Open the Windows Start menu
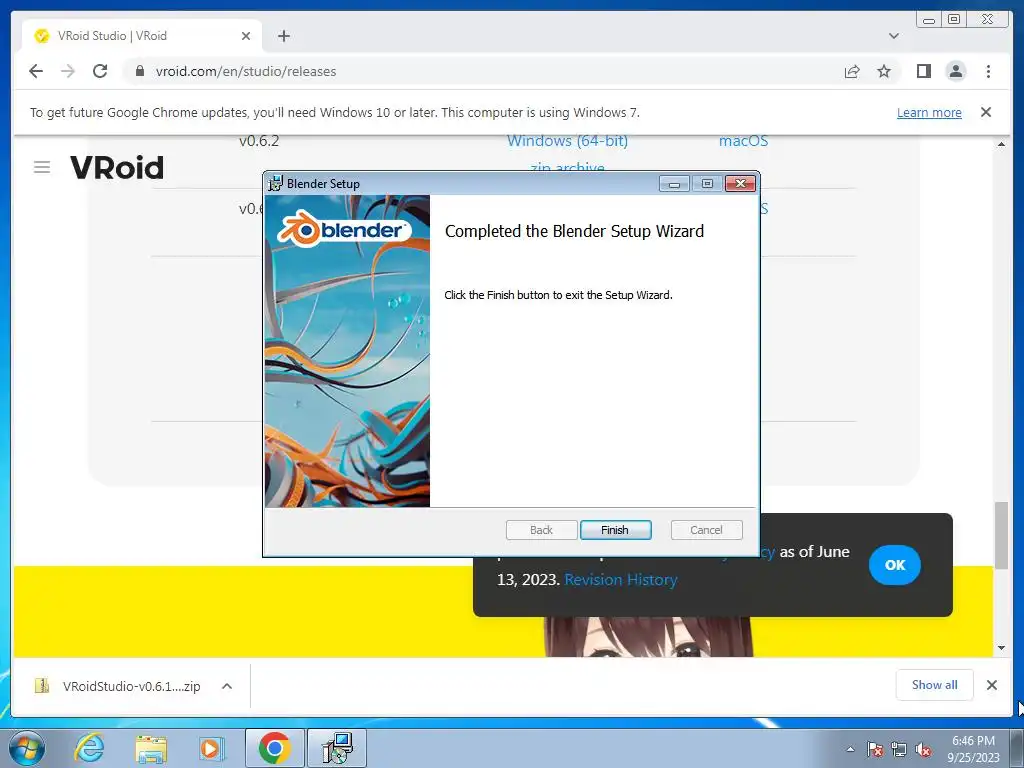Screen dimensions: 1024x768 (27, 748)
